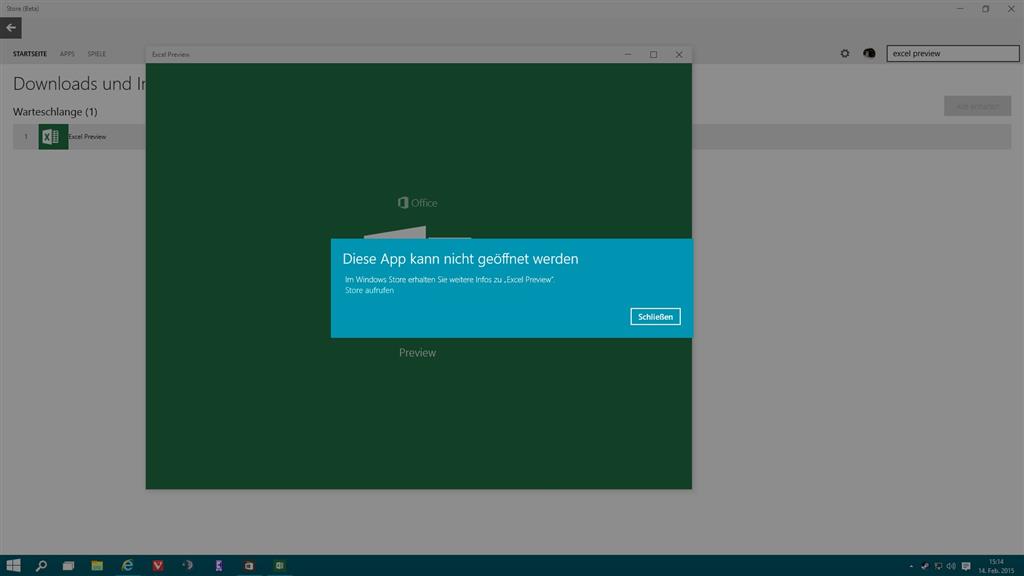Go back with the Store back arrow
1024x576 pixels.
(11, 28)
